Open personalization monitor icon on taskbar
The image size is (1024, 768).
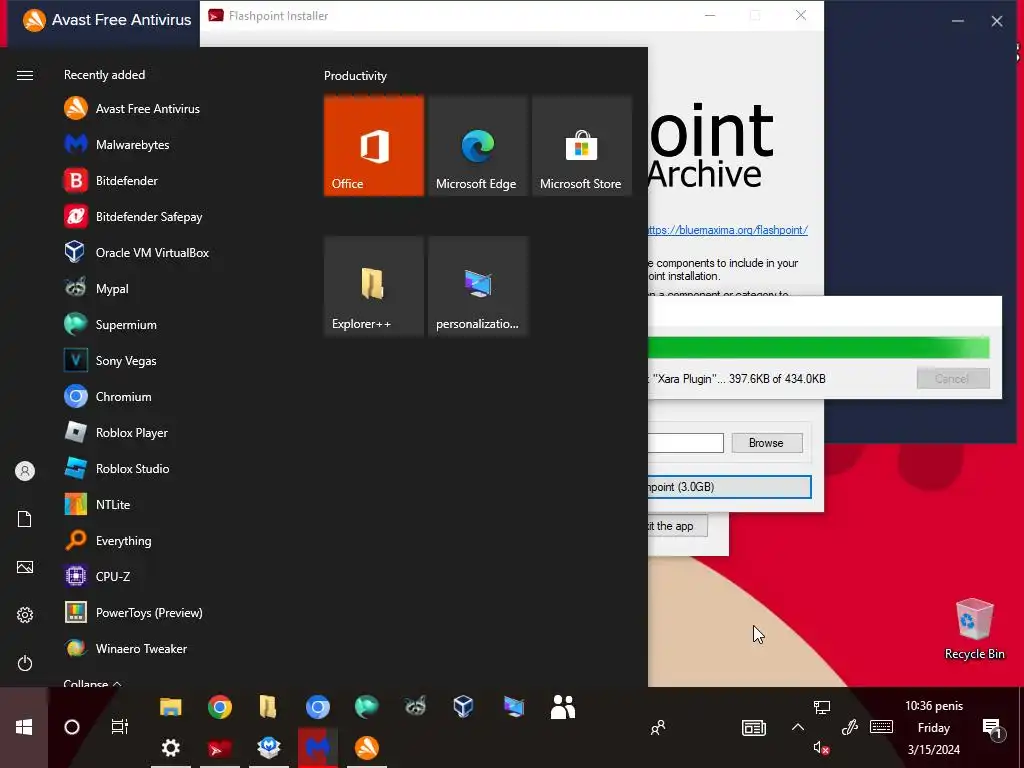(513, 707)
